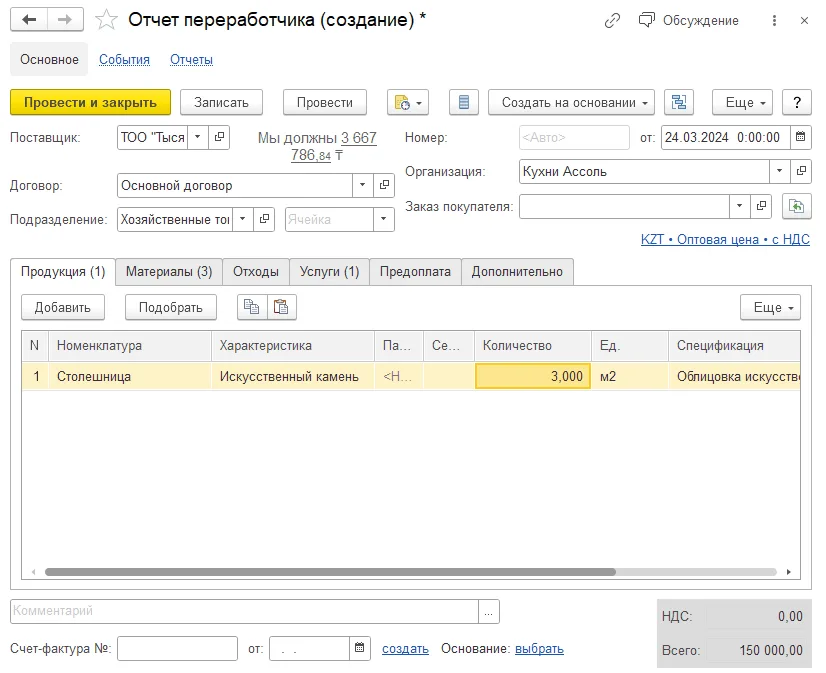Viewport: 826px width, 673px height.
Task: Click the Подобрать button
Action: pos(171,307)
